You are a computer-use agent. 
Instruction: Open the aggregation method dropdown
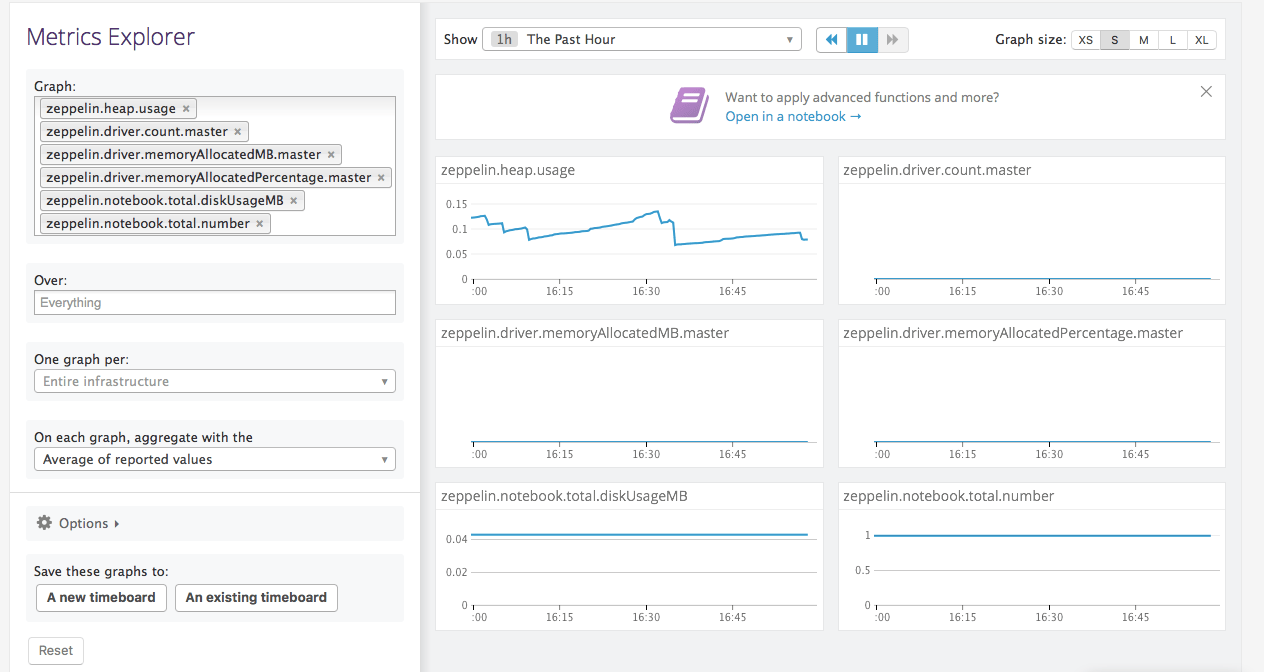pyautogui.click(x=214, y=459)
